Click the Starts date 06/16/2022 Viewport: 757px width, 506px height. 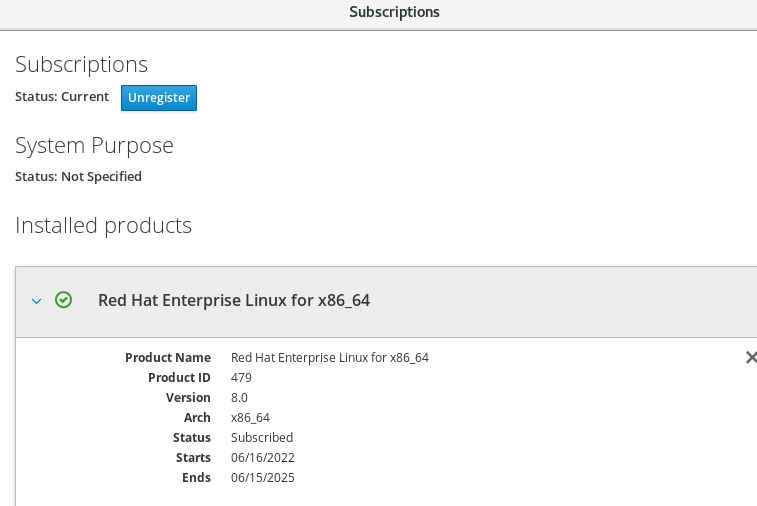pyautogui.click(x=263, y=458)
